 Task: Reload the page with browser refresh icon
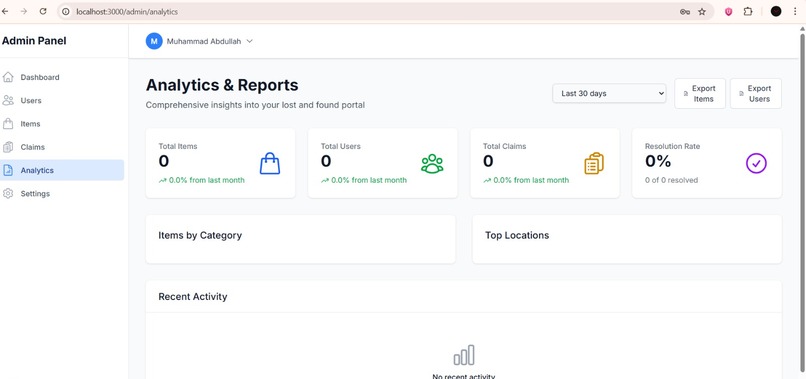[x=43, y=11]
